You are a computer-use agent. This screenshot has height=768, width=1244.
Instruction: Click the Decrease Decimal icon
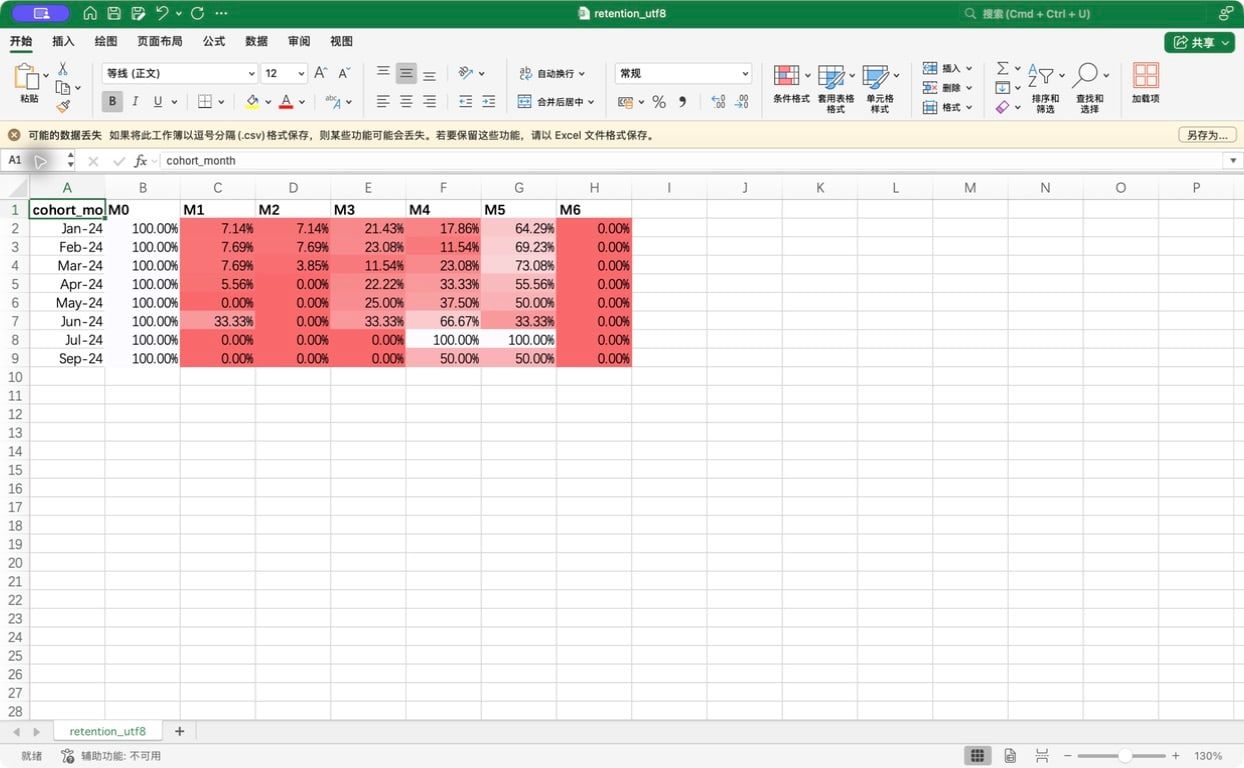pos(741,101)
